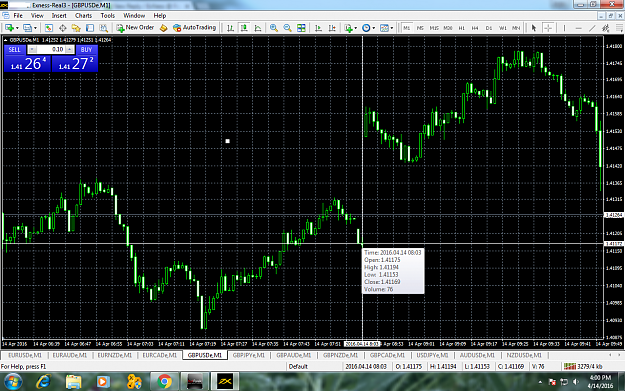
Task: Click the connection status bars icon
Action: [x=570, y=366]
